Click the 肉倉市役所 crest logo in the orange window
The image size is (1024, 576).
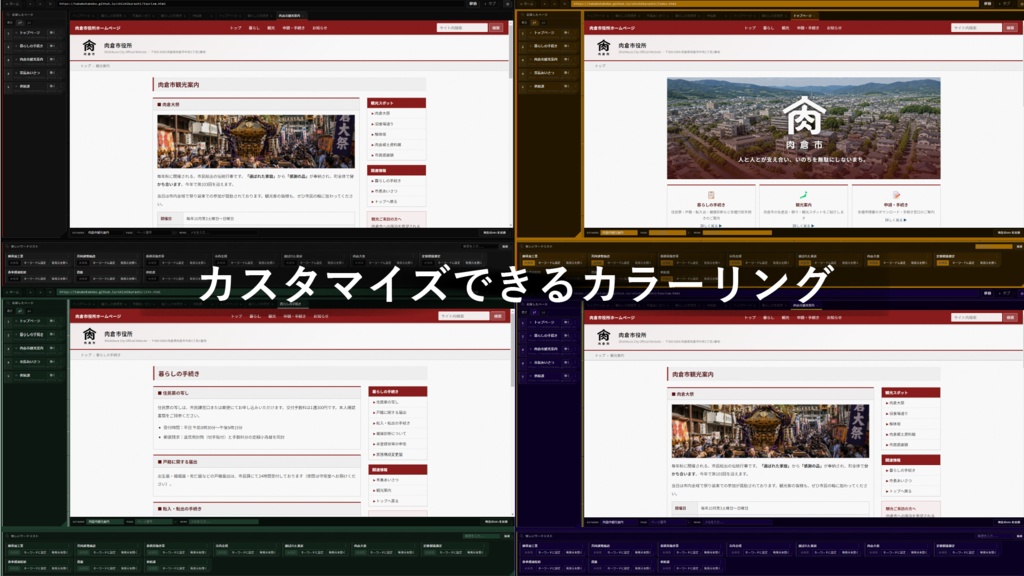point(603,47)
